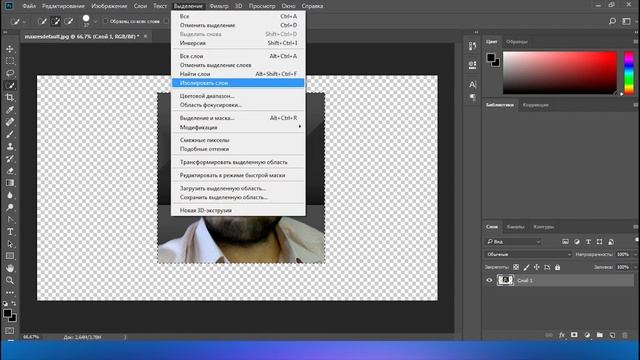
Task: Select the Hand tool
Action: 10,268
